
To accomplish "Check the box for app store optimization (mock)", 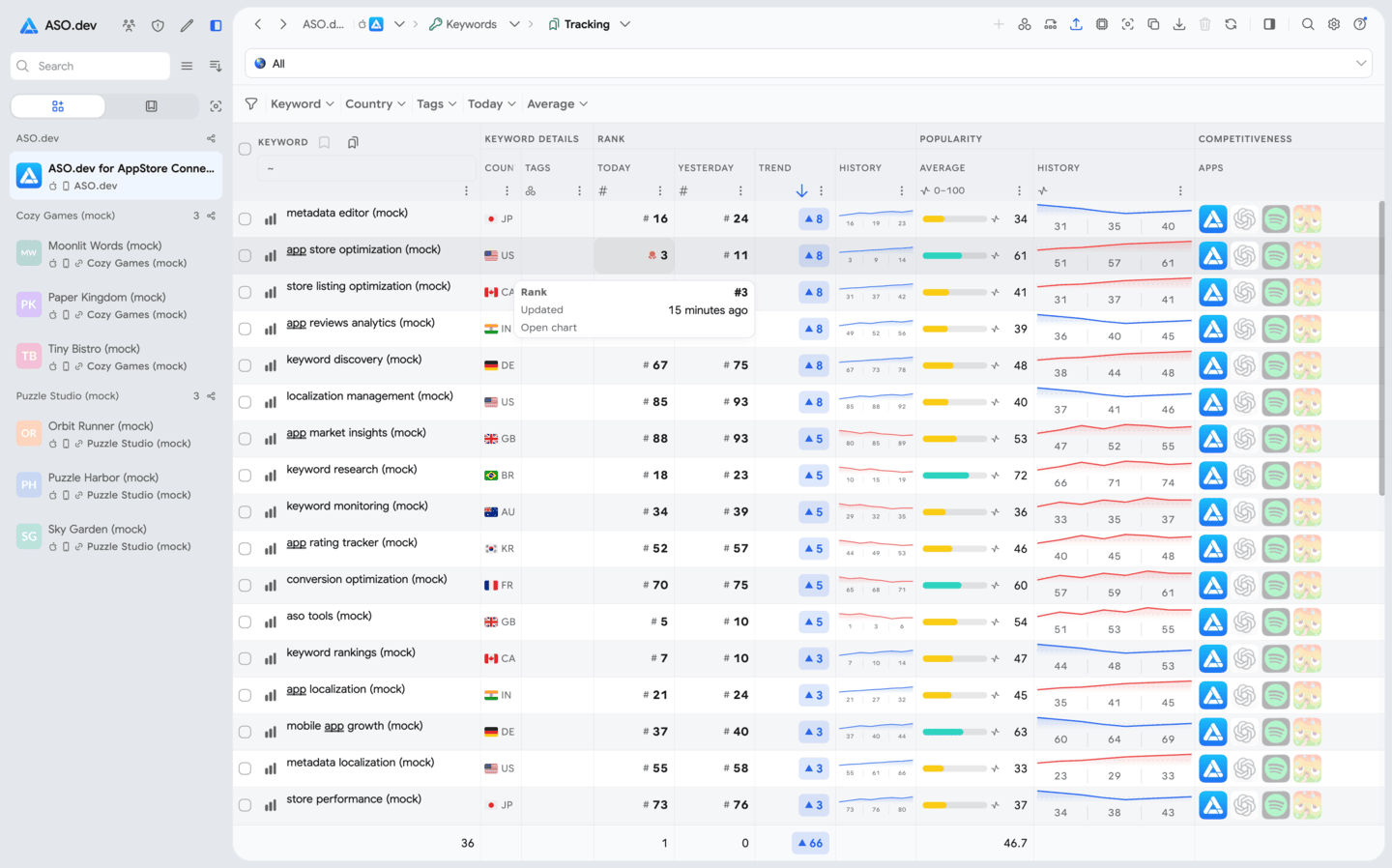I will coord(245,256).
